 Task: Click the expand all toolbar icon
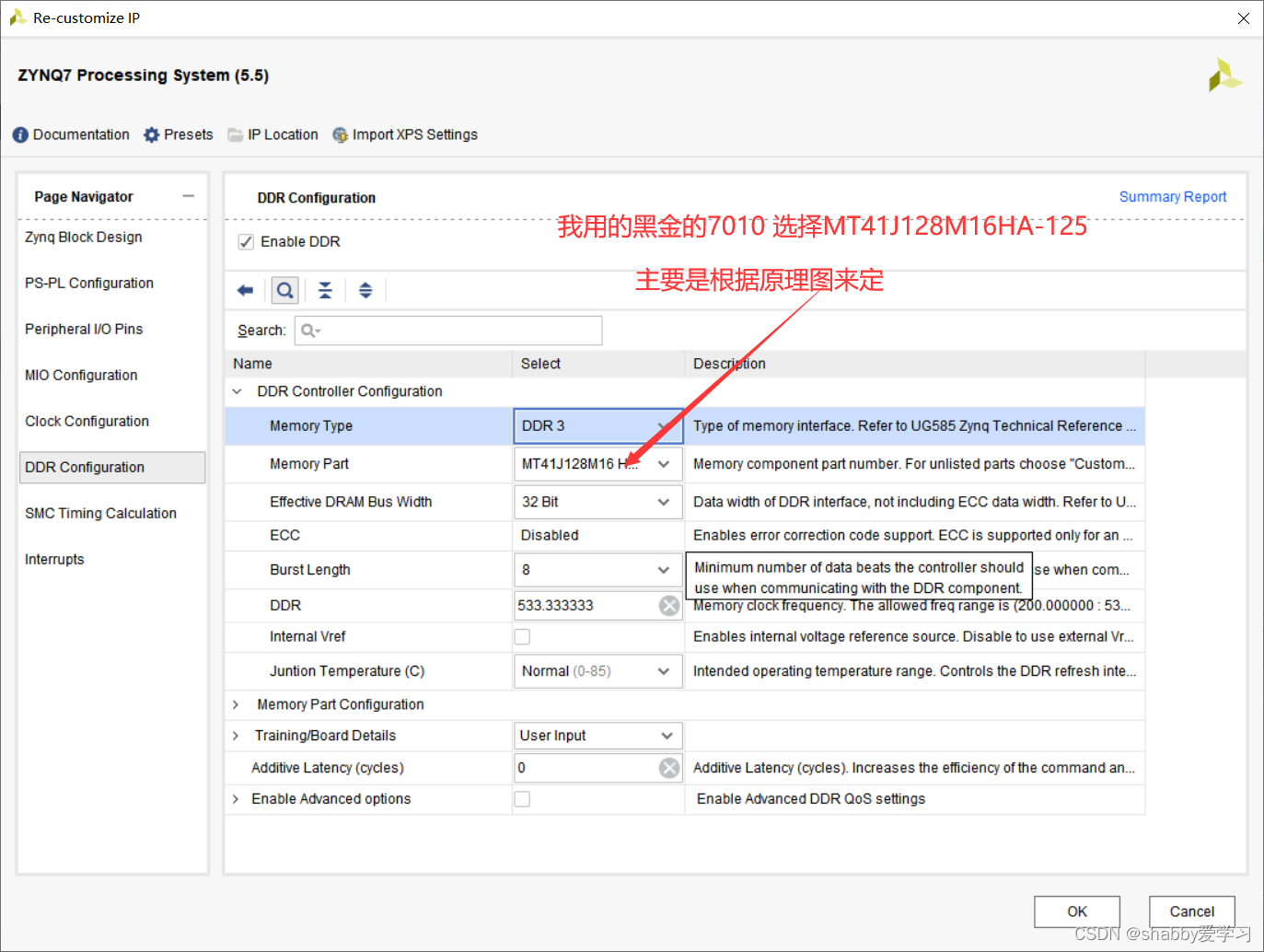click(365, 291)
